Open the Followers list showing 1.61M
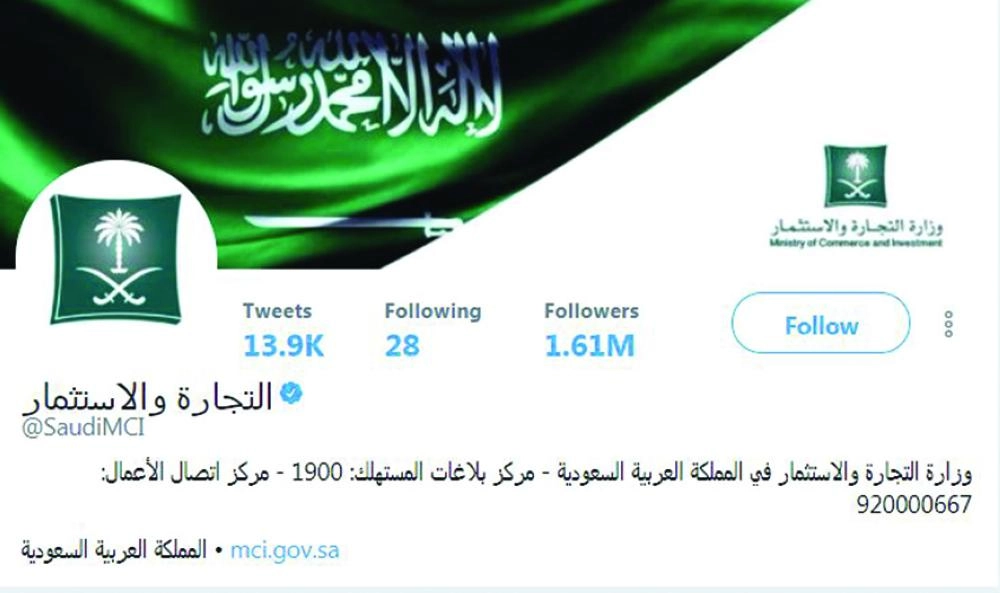Image resolution: width=1000 pixels, height=593 pixels. coord(589,346)
